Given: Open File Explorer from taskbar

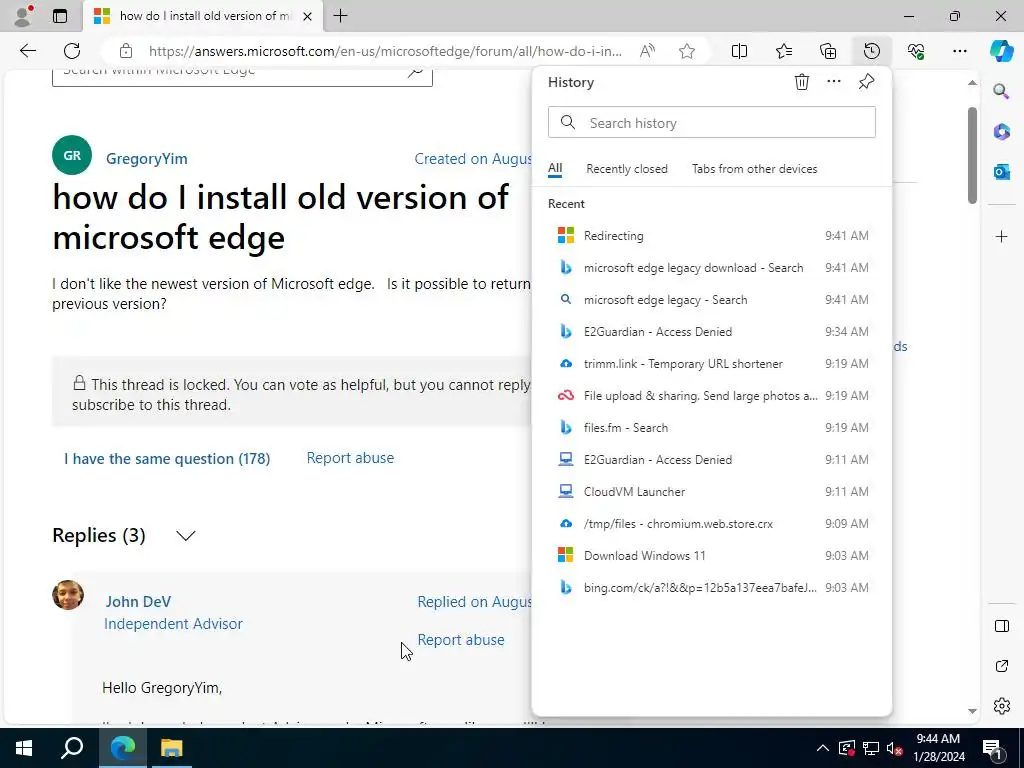Looking at the screenshot, I should click(x=172, y=748).
